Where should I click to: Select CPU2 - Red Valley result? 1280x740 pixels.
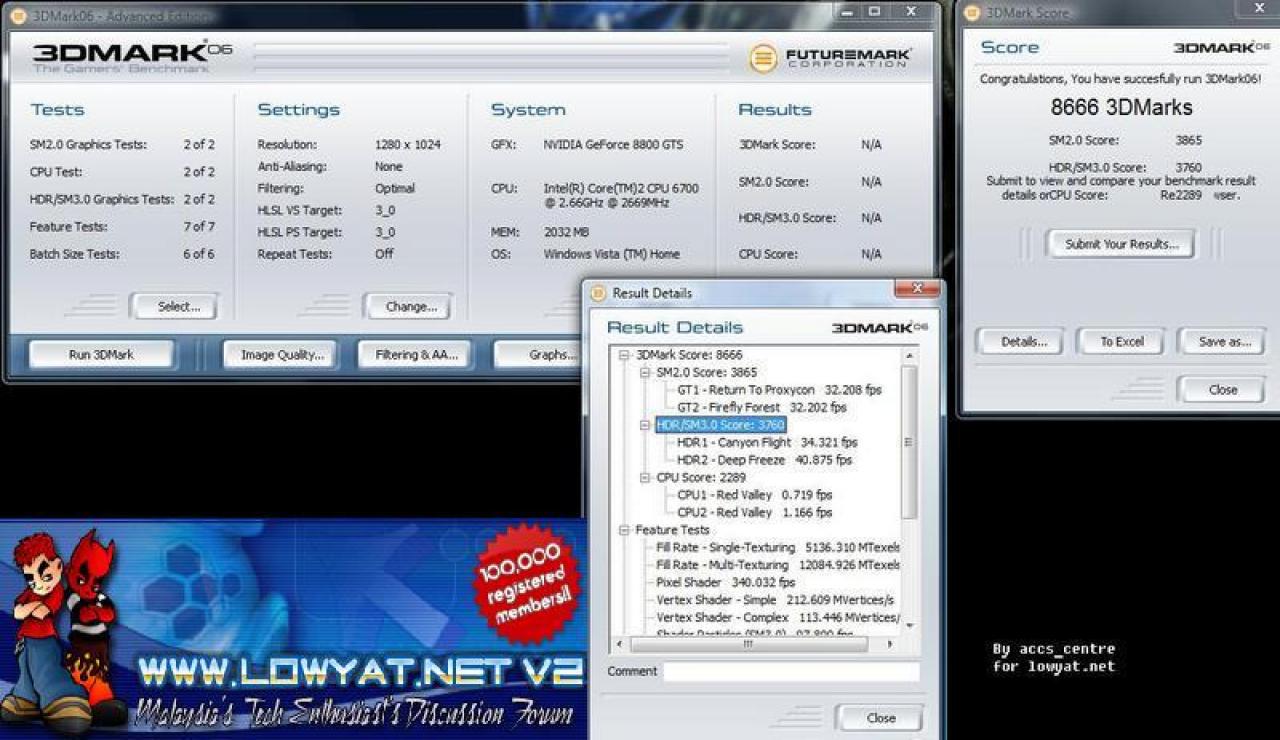pyautogui.click(x=754, y=513)
